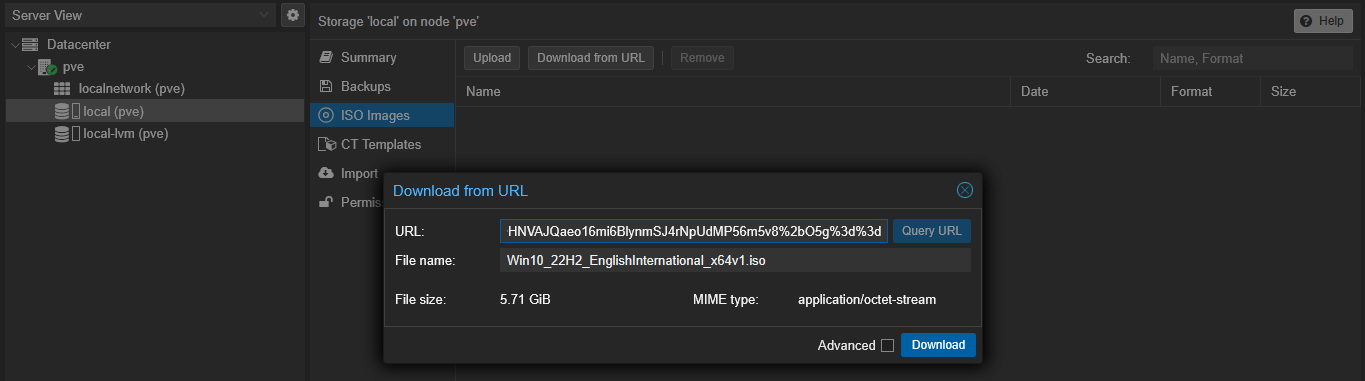
Task: Open the Help button
Action: [x=1324, y=21]
